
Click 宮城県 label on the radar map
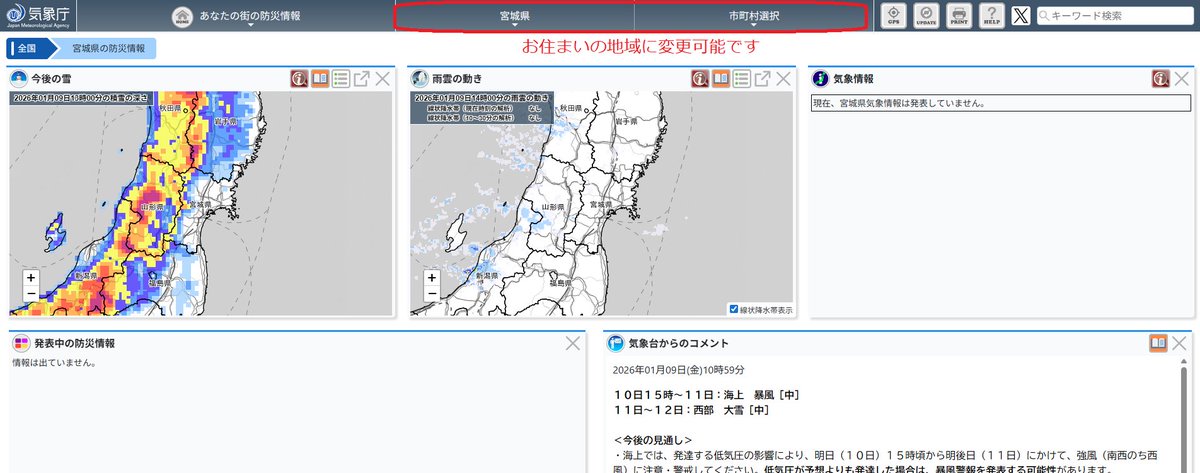pyautogui.click(x=602, y=204)
